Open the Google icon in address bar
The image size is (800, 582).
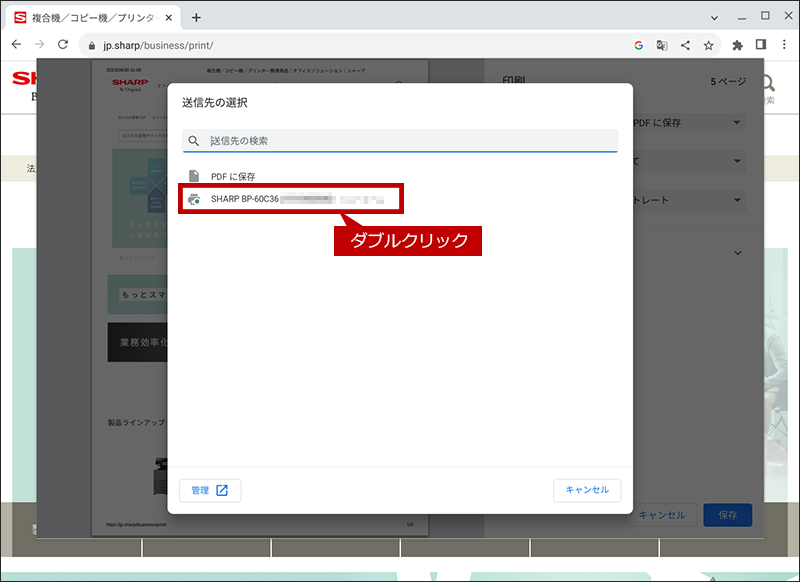click(x=638, y=45)
